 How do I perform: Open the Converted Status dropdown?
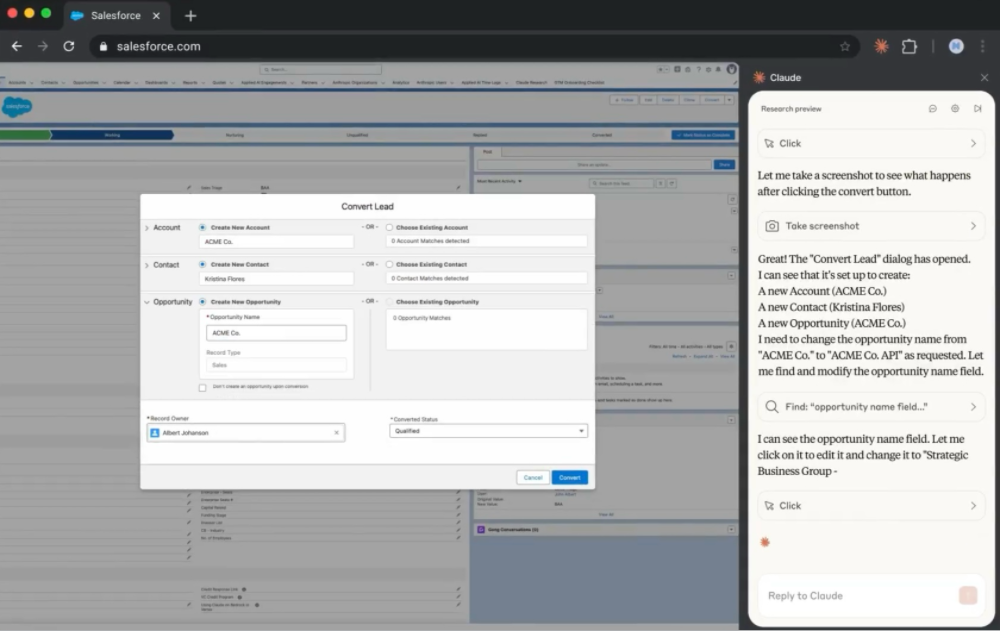pos(488,431)
